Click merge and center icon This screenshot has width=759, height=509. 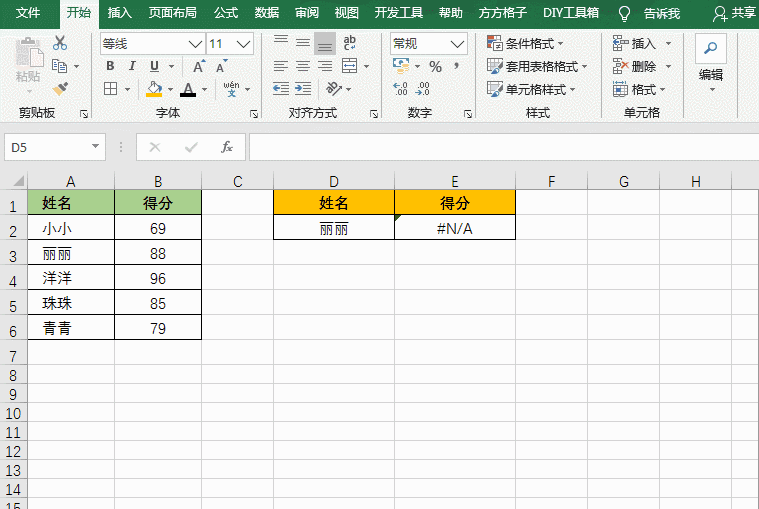pyautogui.click(x=349, y=66)
